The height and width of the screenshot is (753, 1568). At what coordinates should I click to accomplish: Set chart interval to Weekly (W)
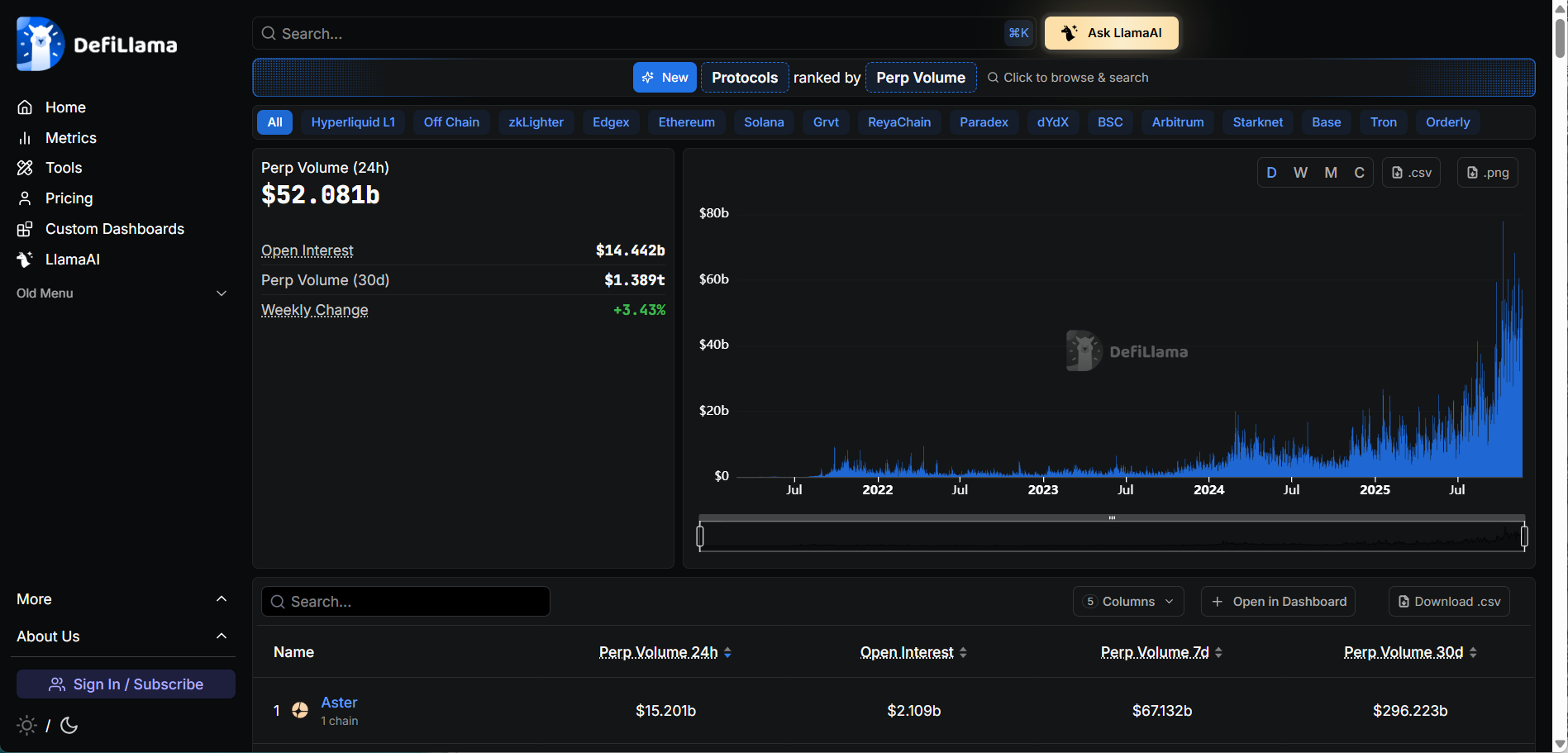point(1300,173)
